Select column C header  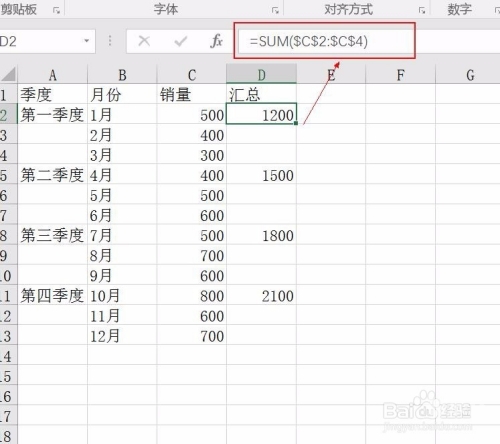click(192, 74)
